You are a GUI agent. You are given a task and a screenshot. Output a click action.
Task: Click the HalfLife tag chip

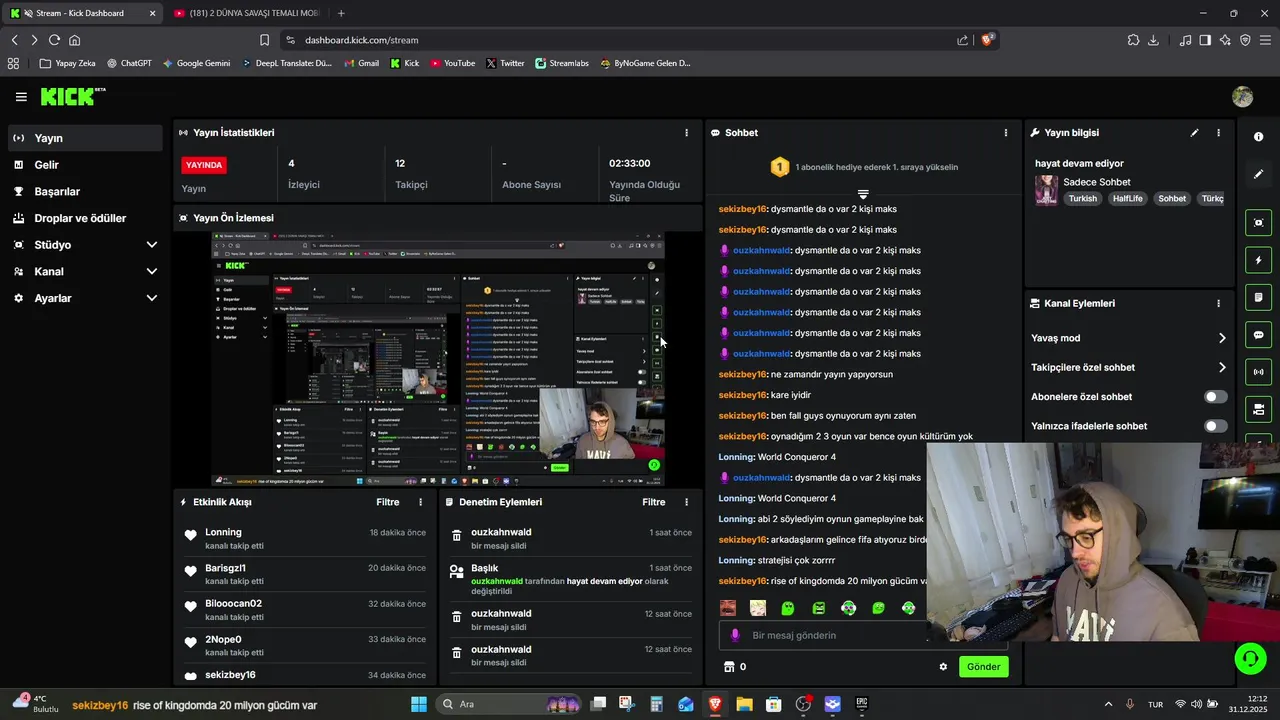pyautogui.click(x=1127, y=198)
